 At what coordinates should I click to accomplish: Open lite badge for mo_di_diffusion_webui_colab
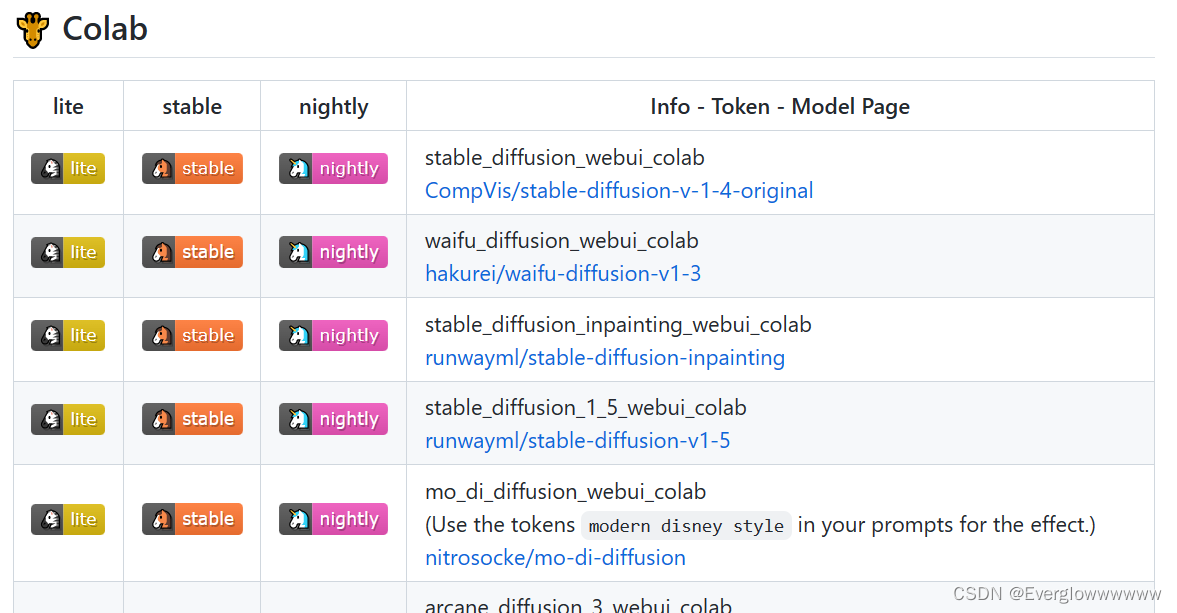[x=68, y=519]
